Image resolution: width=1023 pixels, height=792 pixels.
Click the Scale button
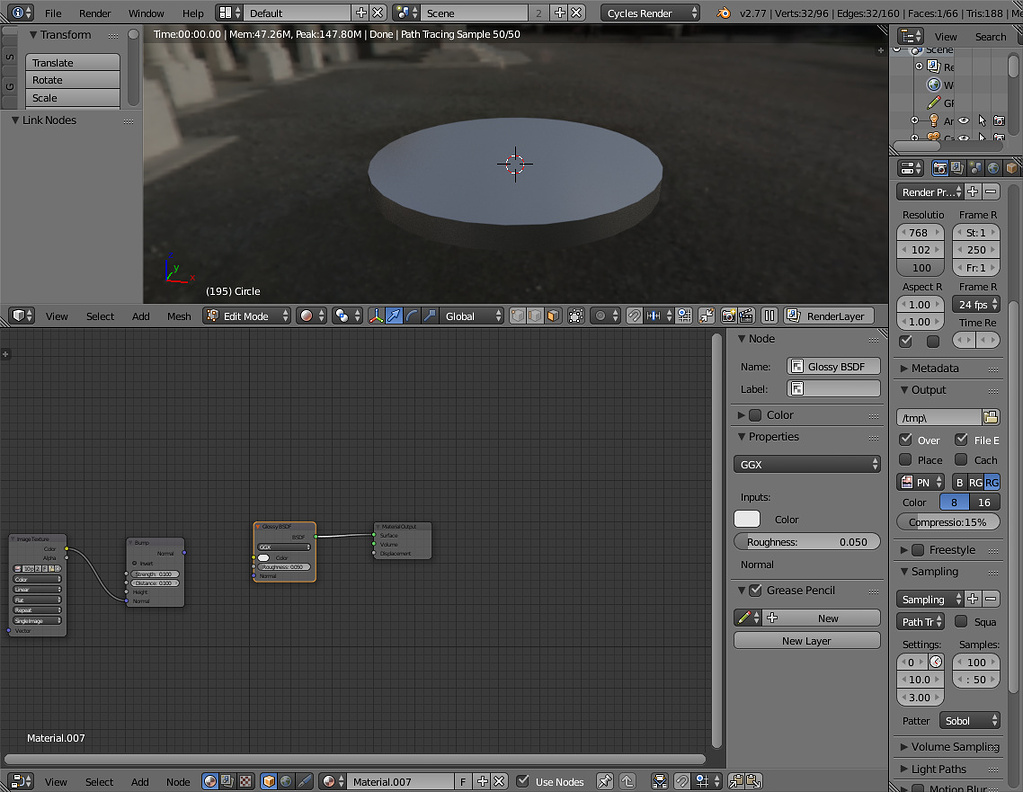coord(72,98)
